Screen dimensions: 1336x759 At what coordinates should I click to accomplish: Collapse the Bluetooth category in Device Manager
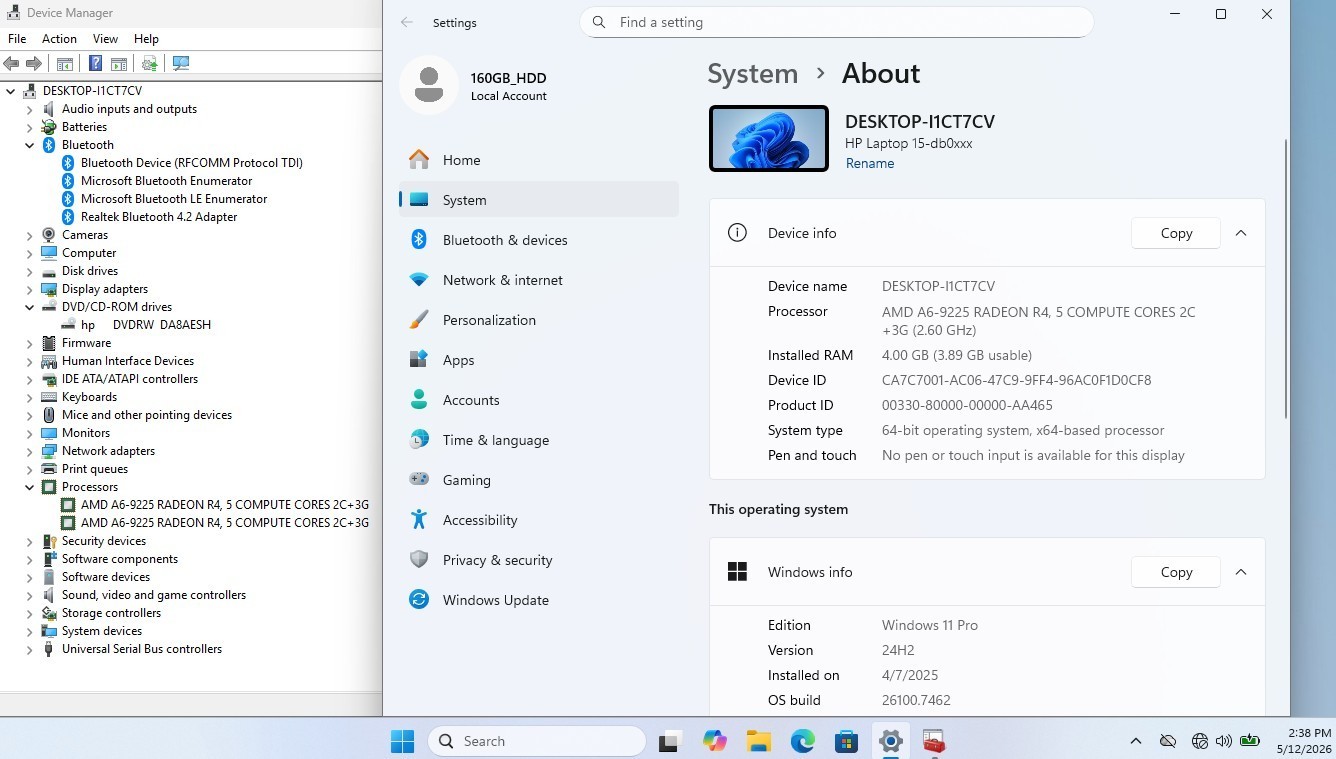30,145
